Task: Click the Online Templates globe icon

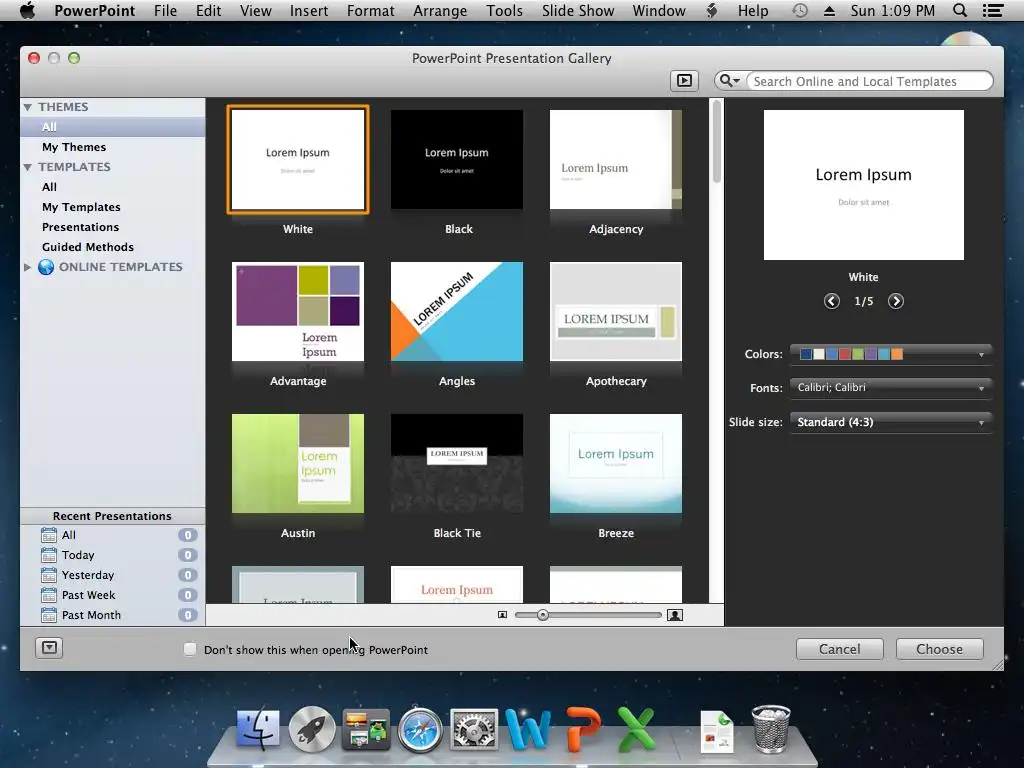Action: [46, 267]
